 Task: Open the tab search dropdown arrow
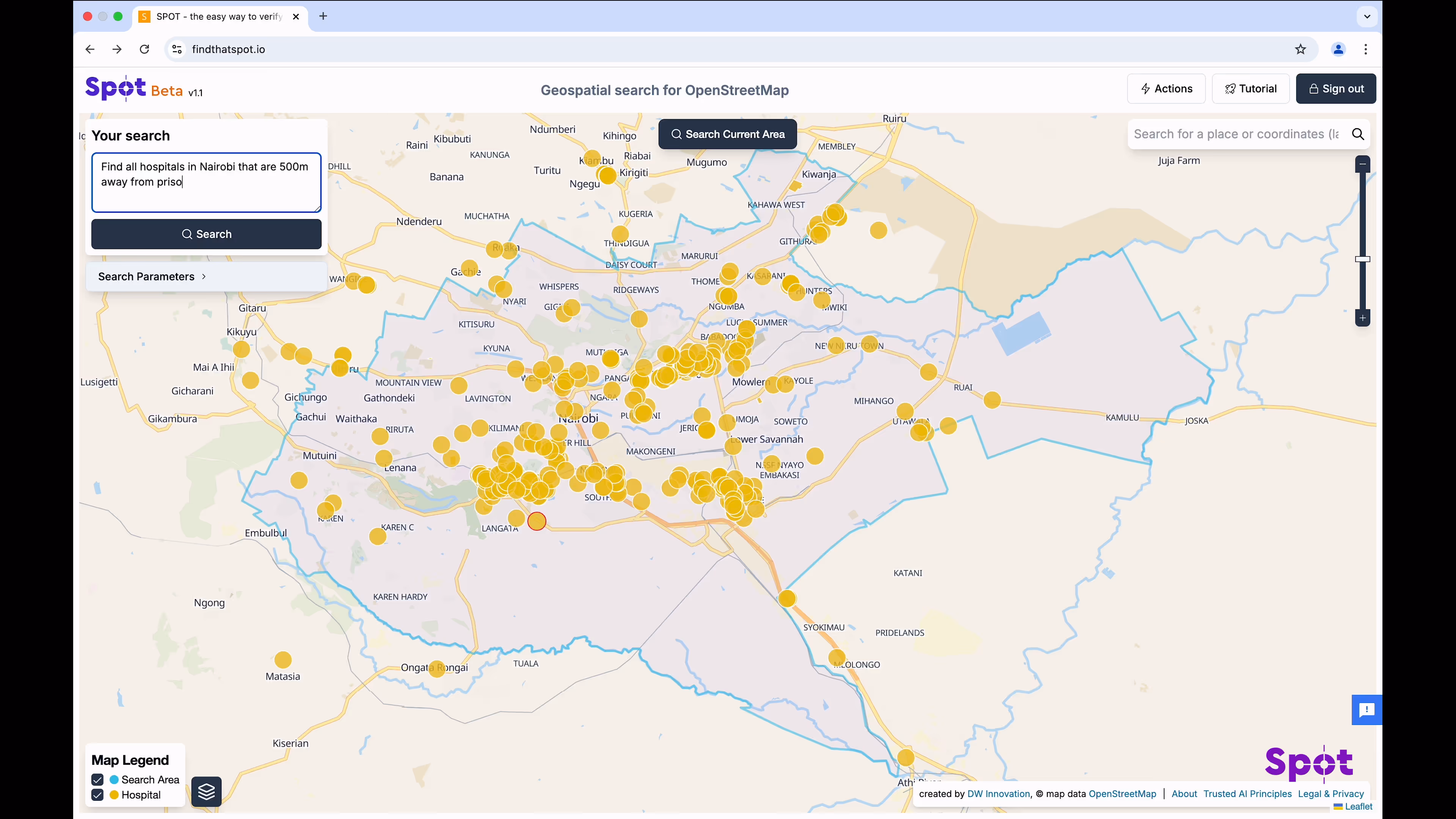1367,16
